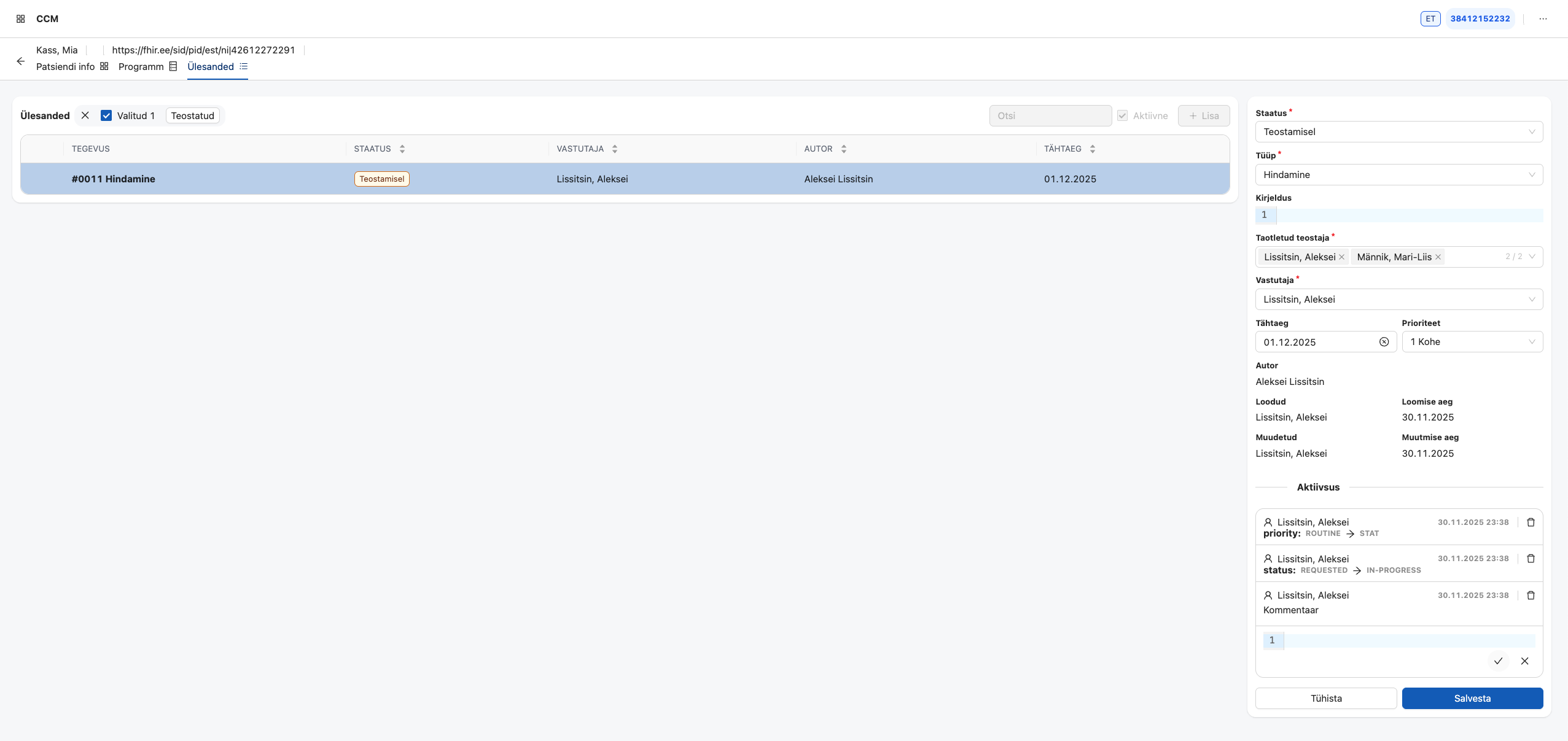Viewport: 1568px width, 741px height.
Task: Switch to the Patsiendi info tab
Action: [x=66, y=66]
